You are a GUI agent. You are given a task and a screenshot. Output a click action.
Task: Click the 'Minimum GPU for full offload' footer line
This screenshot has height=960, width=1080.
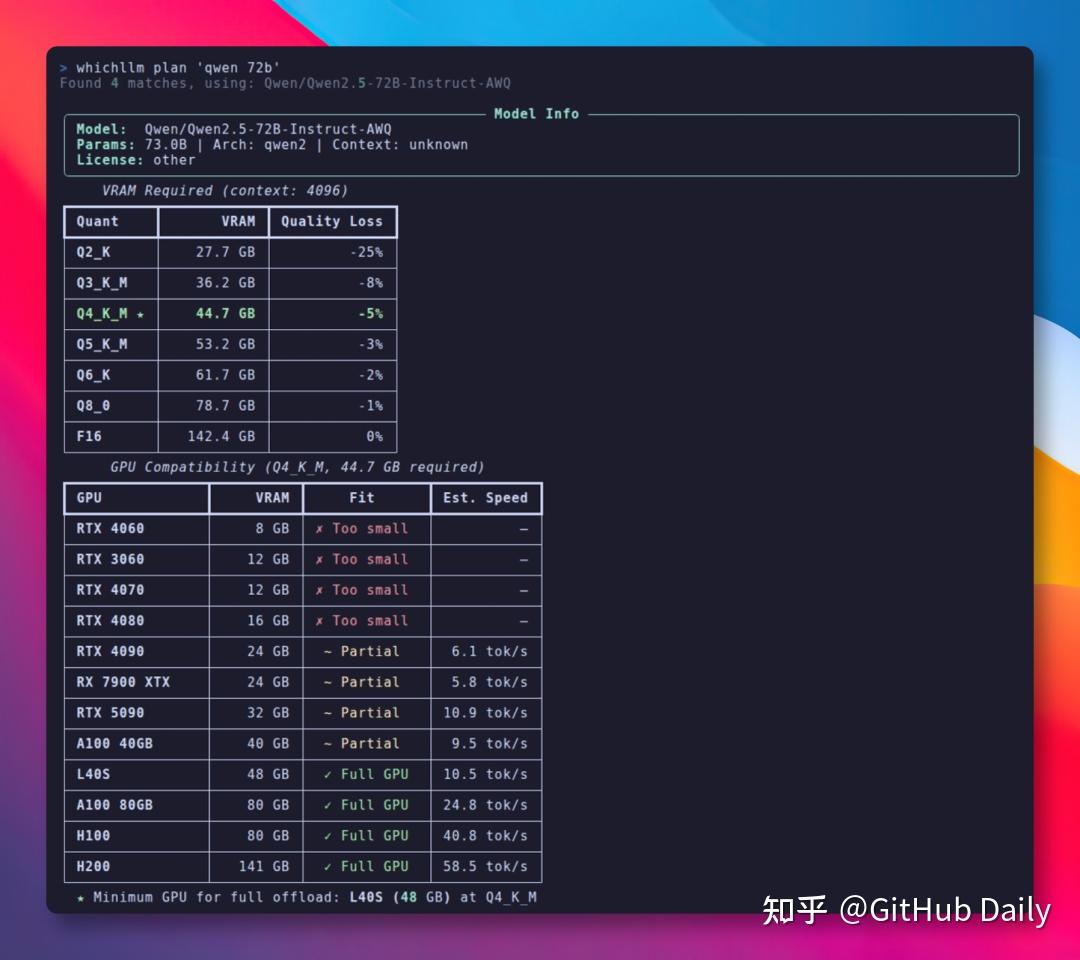click(x=307, y=897)
